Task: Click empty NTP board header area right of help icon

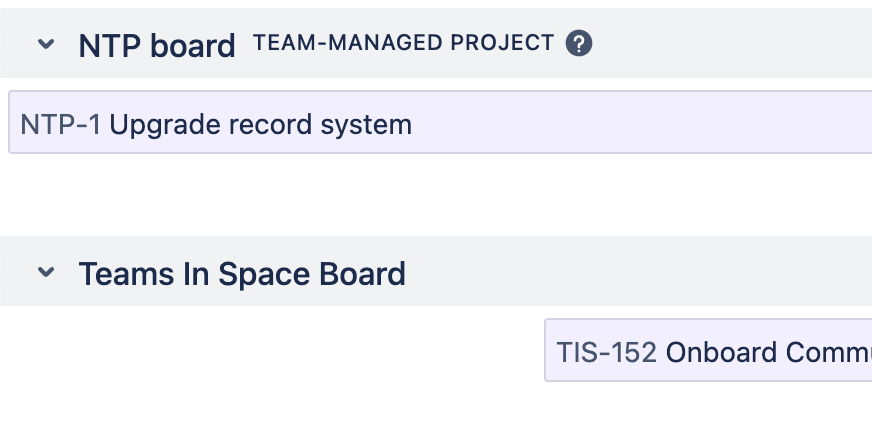Action: tap(730, 44)
